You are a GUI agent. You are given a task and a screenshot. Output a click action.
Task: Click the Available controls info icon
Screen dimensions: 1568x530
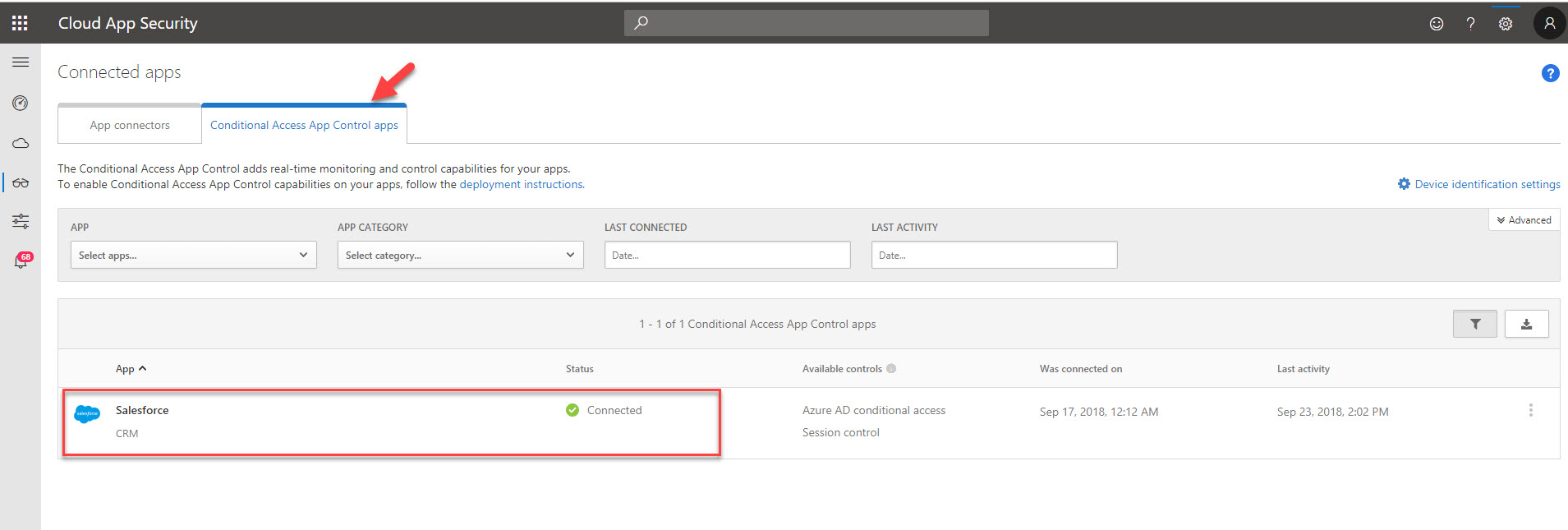(x=891, y=369)
